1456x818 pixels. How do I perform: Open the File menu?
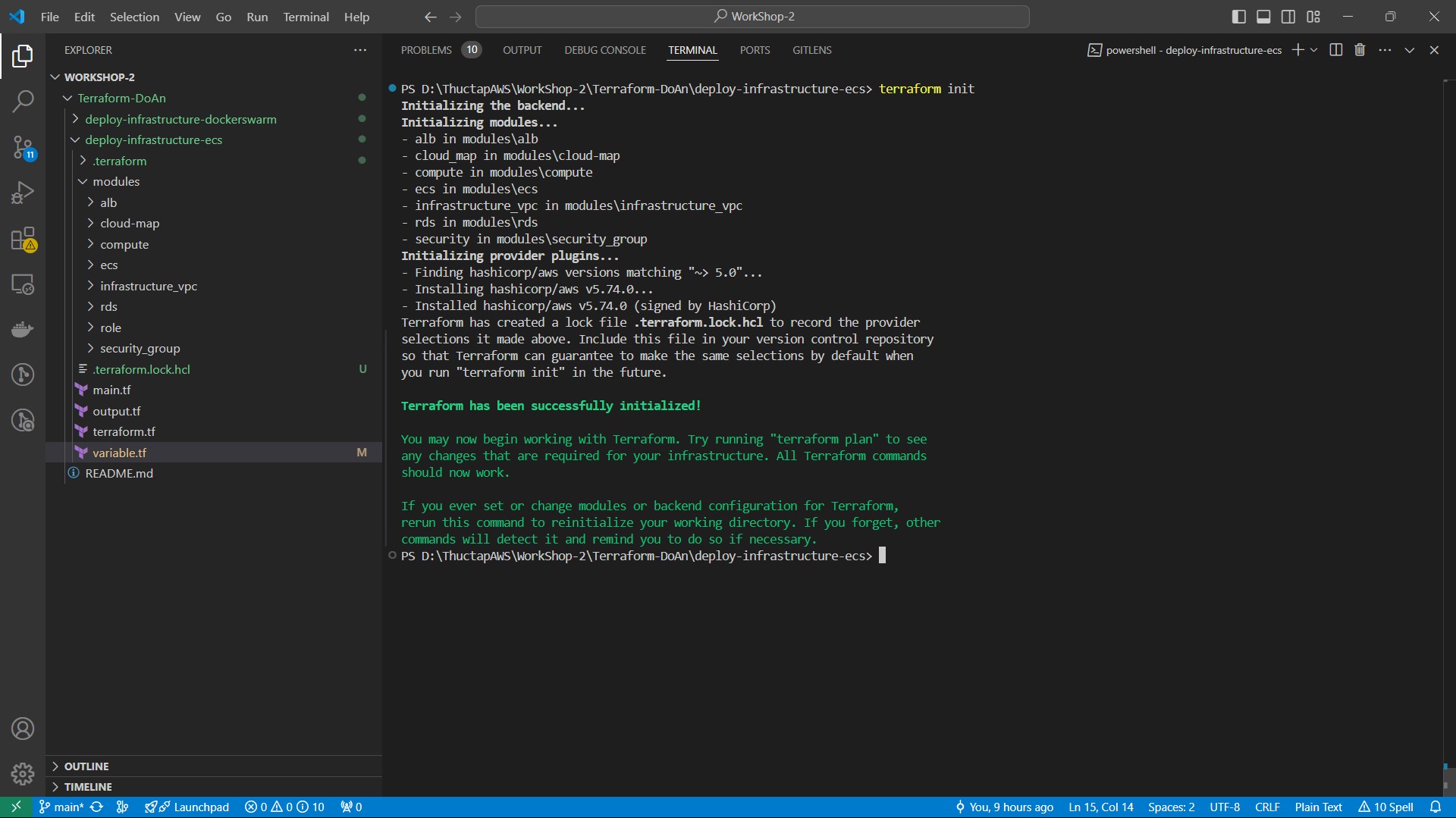tap(49, 17)
